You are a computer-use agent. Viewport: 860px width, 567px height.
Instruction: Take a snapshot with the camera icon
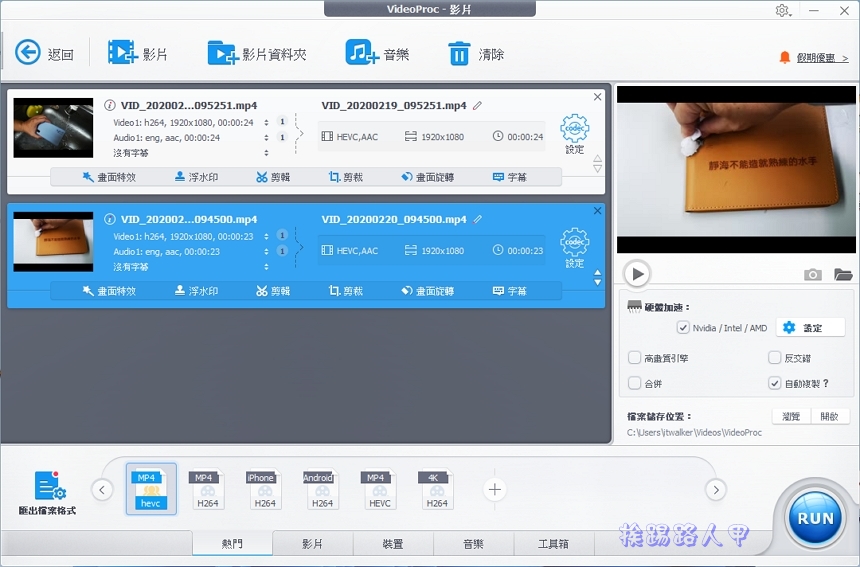[x=812, y=274]
